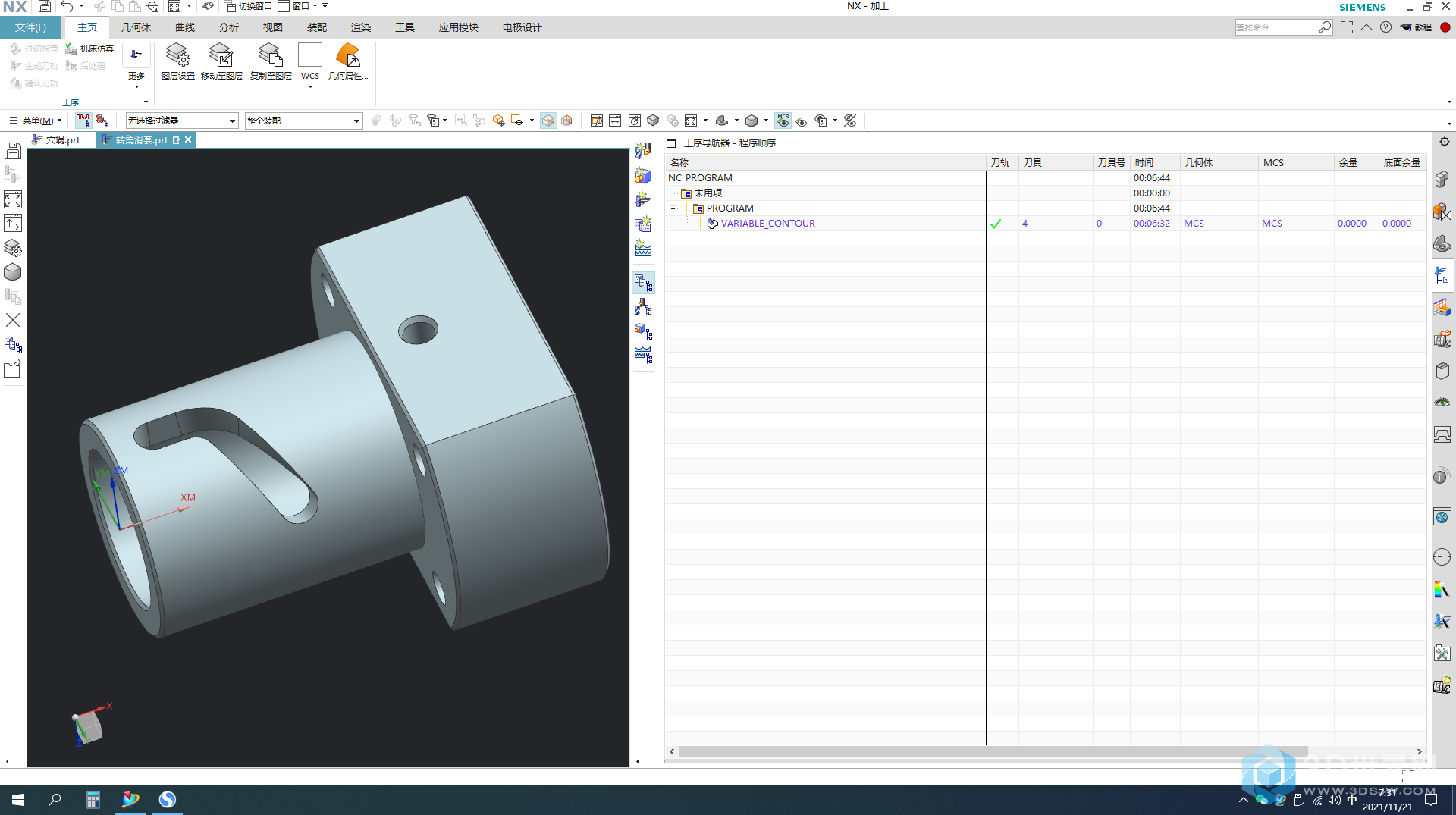1456x815 pixels.
Task: Expand the WCS dropdown arrow
Action: (310, 87)
